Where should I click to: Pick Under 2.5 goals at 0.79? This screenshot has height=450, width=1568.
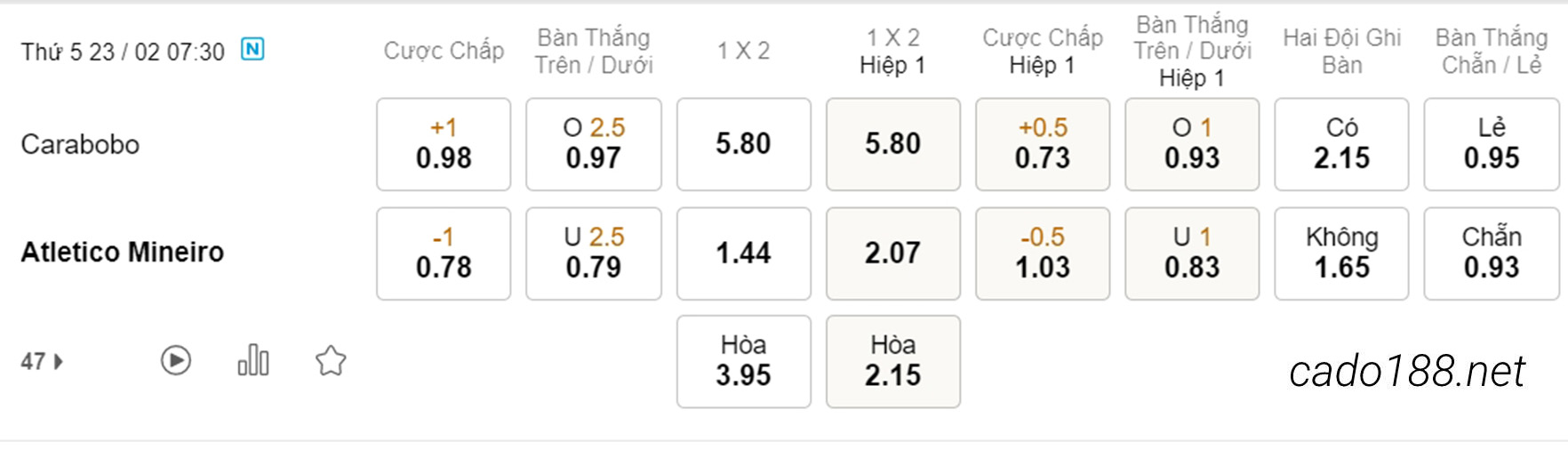tap(594, 253)
